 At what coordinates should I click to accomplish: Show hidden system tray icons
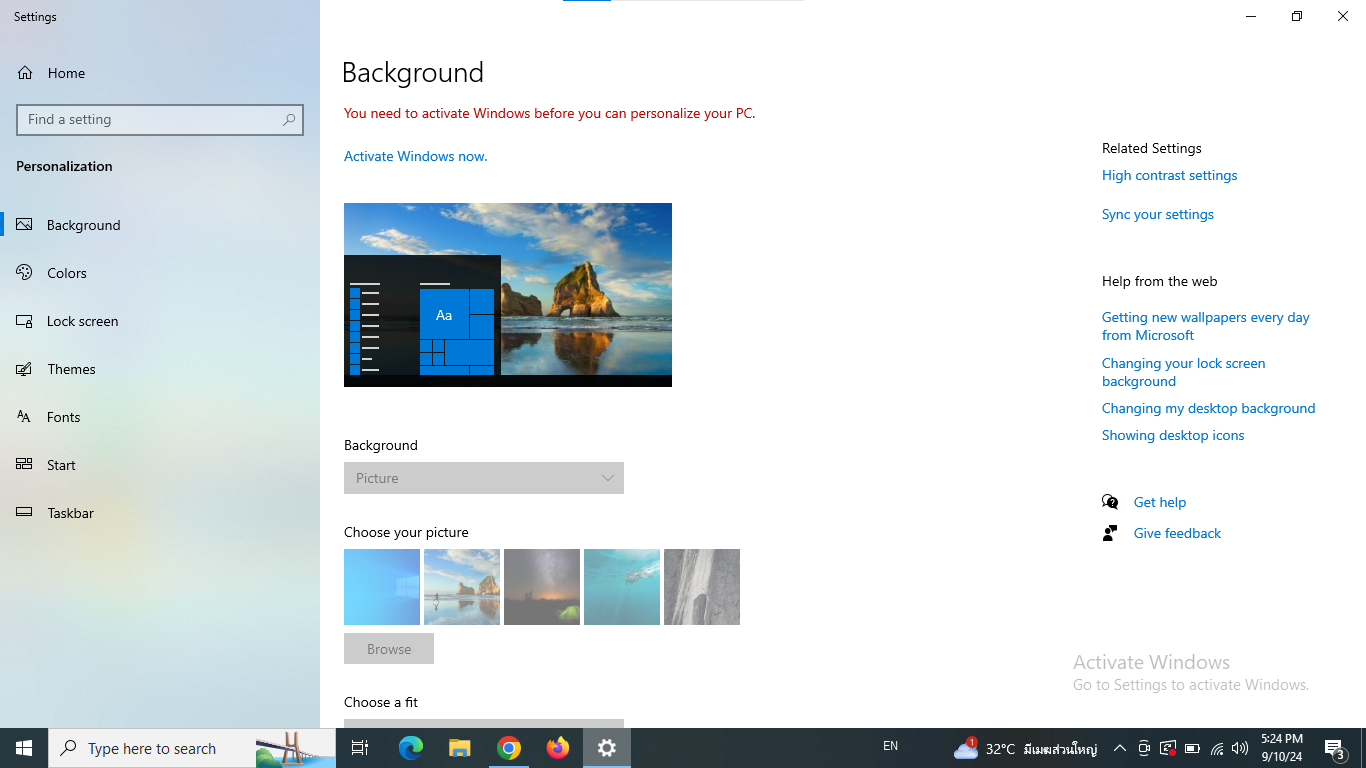(1120, 748)
